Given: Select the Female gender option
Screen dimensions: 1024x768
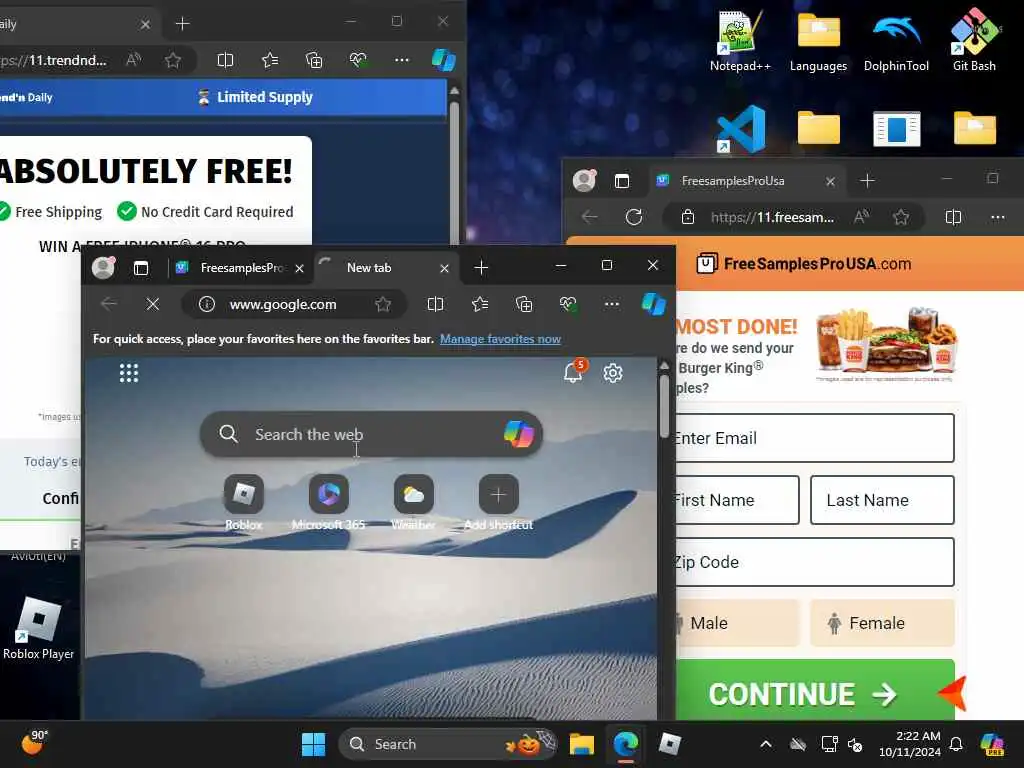Looking at the screenshot, I should [882, 623].
